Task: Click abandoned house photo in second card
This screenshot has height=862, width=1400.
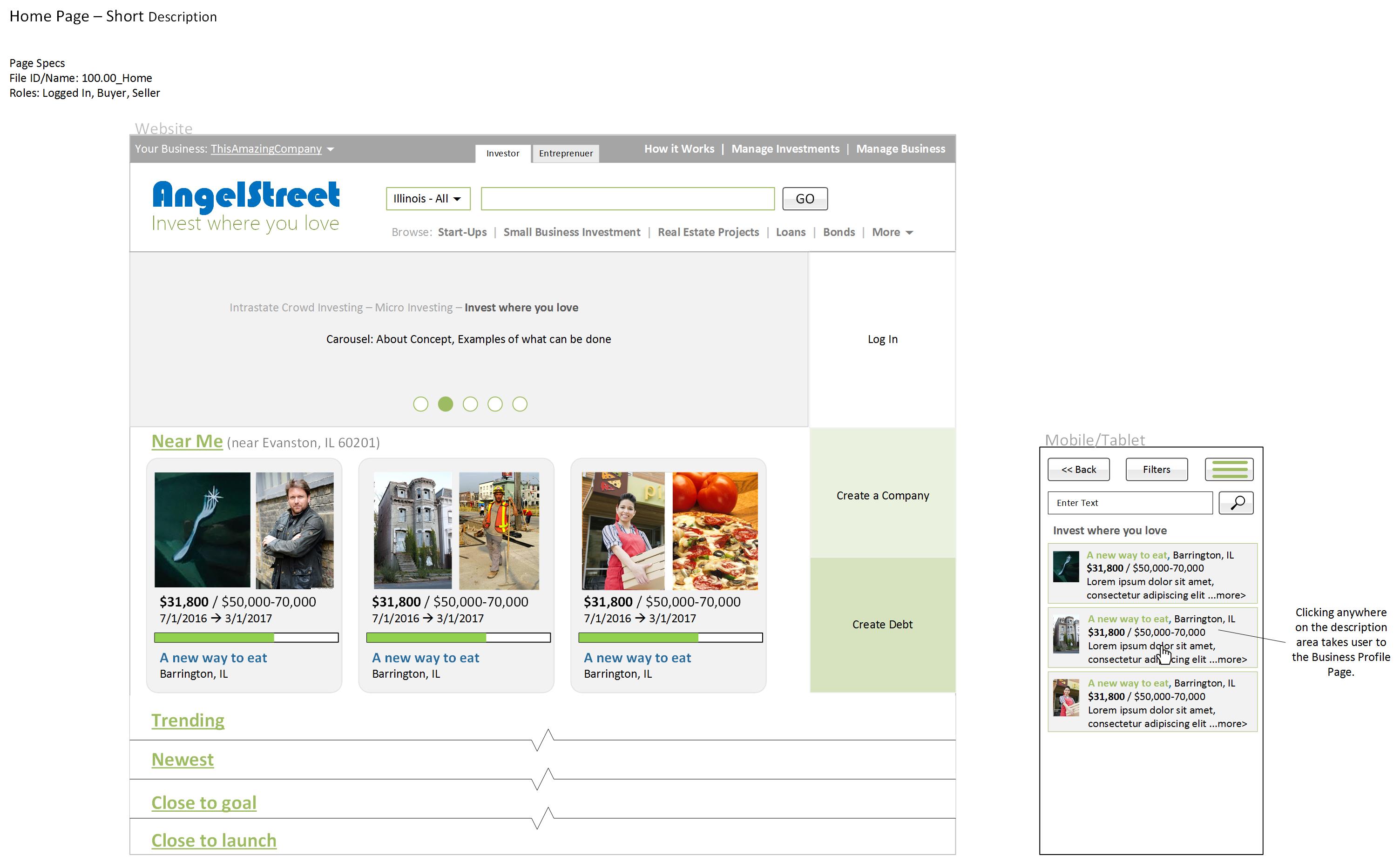Action: [413, 531]
